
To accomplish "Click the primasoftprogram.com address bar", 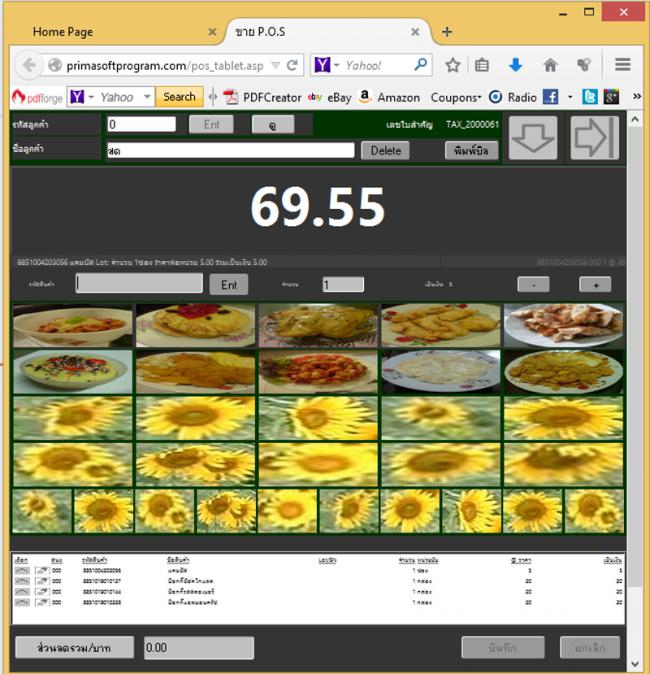I will [163, 65].
